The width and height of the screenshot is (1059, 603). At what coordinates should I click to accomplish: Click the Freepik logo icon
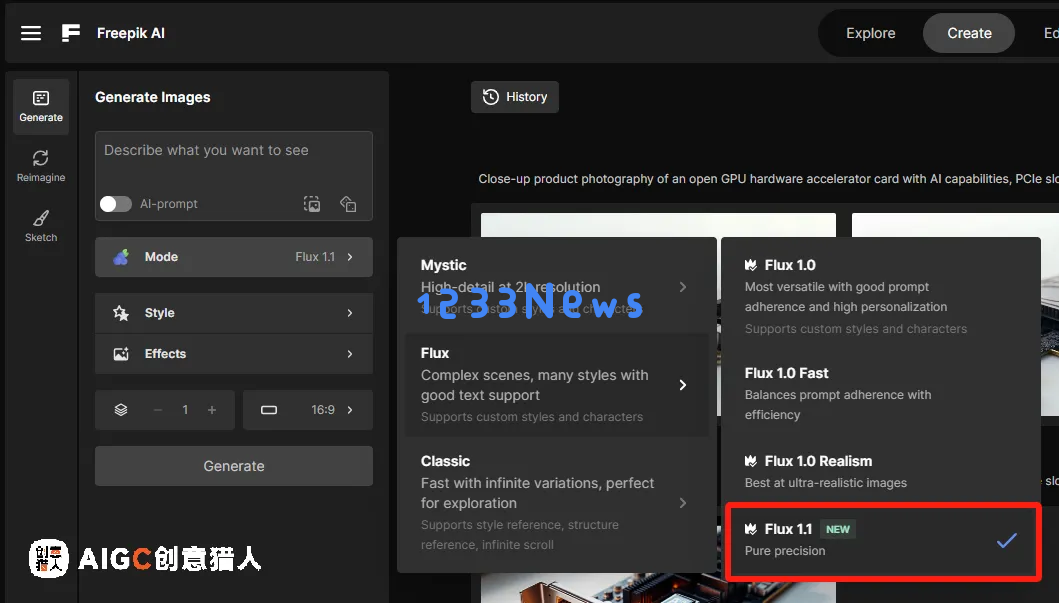pos(71,33)
